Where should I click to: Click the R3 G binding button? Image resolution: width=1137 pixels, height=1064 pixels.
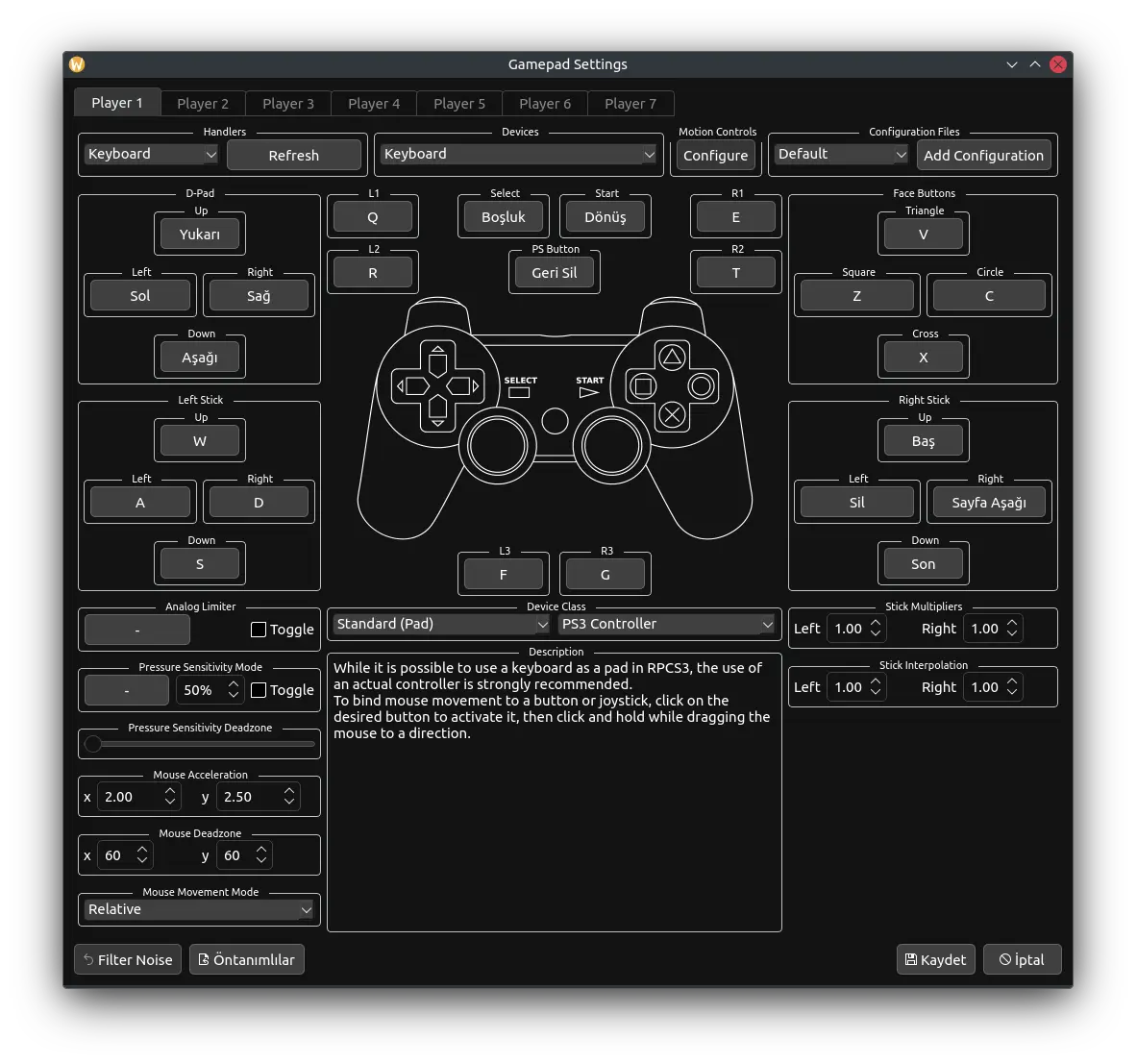coord(606,575)
